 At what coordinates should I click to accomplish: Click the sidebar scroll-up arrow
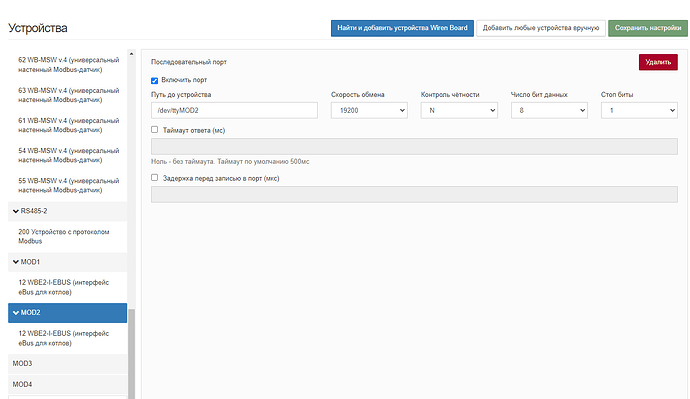tap(131, 54)
